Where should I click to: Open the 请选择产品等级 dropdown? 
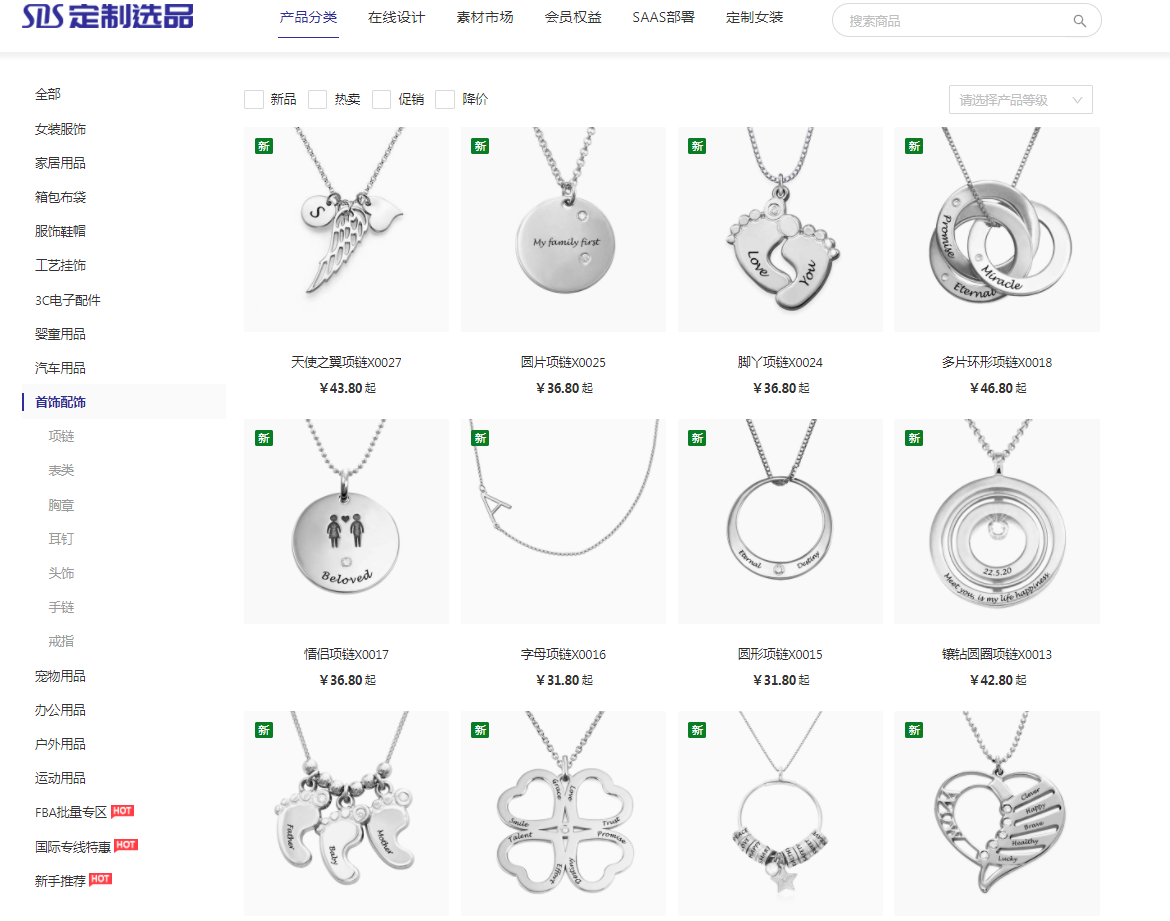[x=1020, y=100]
